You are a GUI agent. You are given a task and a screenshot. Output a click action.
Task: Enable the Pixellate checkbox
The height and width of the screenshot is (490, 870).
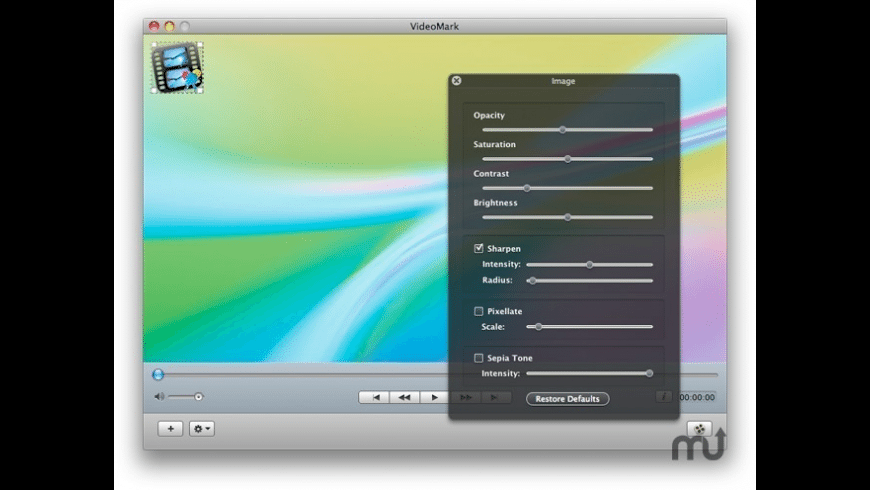coord(479,311)
